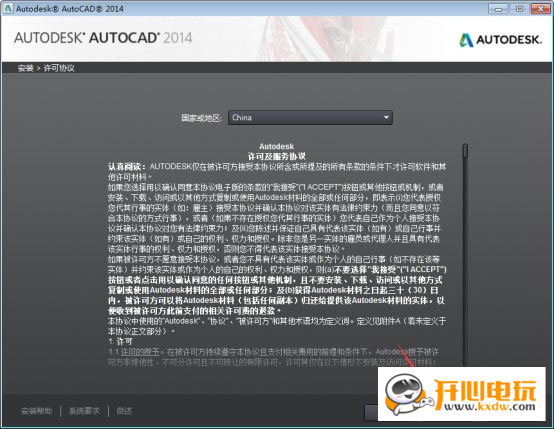The image size is (554, 429).
Task: Minimize the AutoCAD 2014 installer window
Action: coord(498,8)
